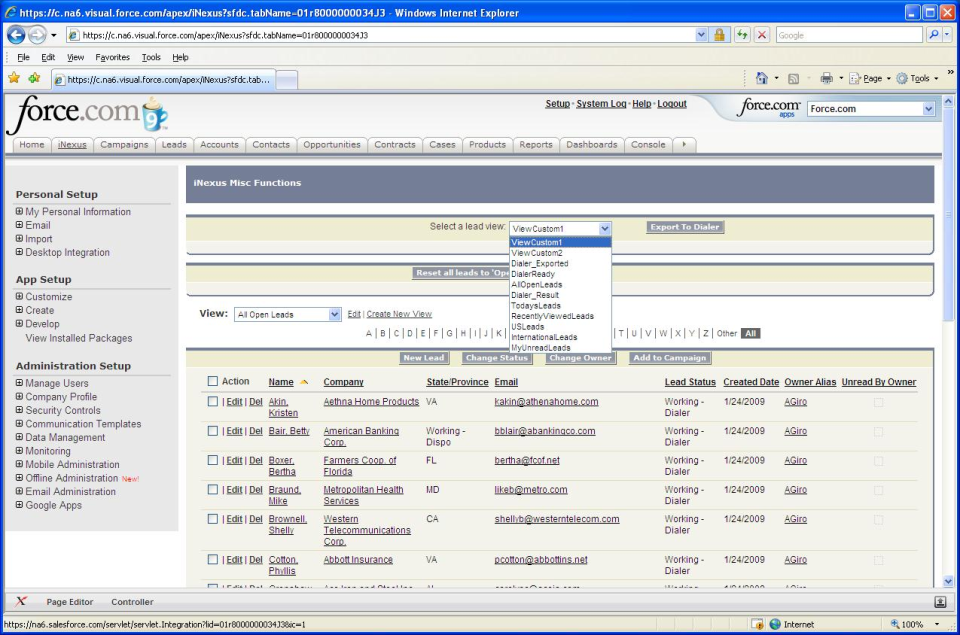Check the box for Brownell, Shelly row

(212, 519)
